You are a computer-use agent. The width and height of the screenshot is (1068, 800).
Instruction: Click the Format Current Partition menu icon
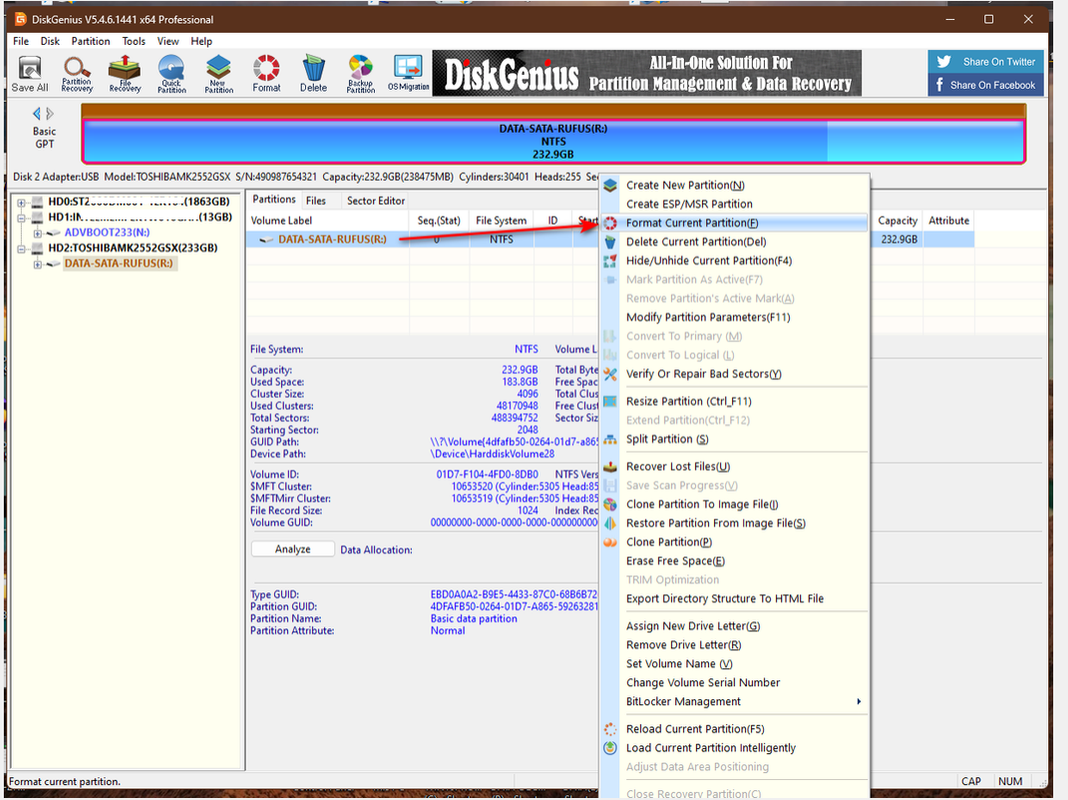[610, 223]
